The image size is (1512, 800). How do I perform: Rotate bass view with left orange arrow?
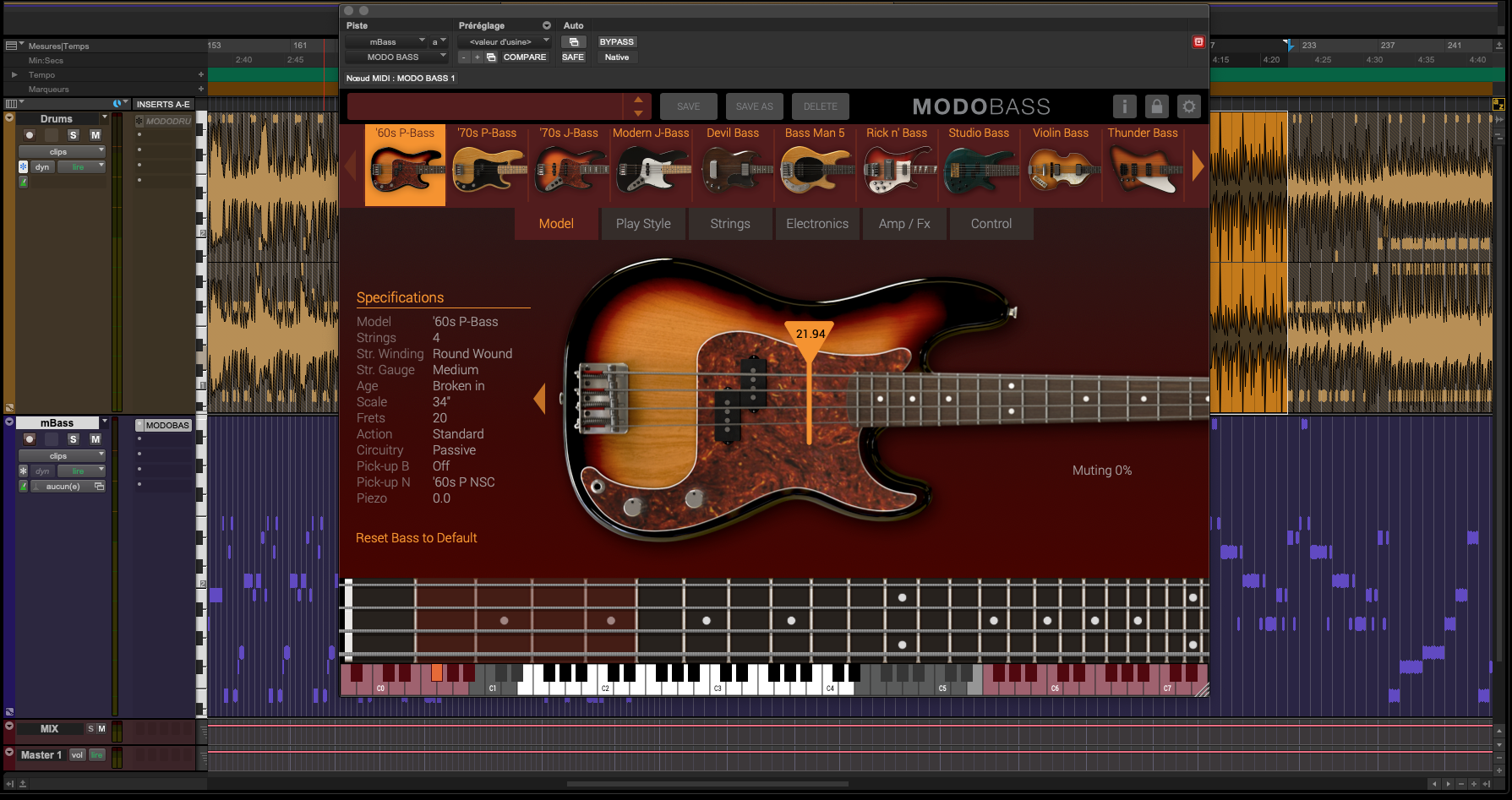click(539, 399)
